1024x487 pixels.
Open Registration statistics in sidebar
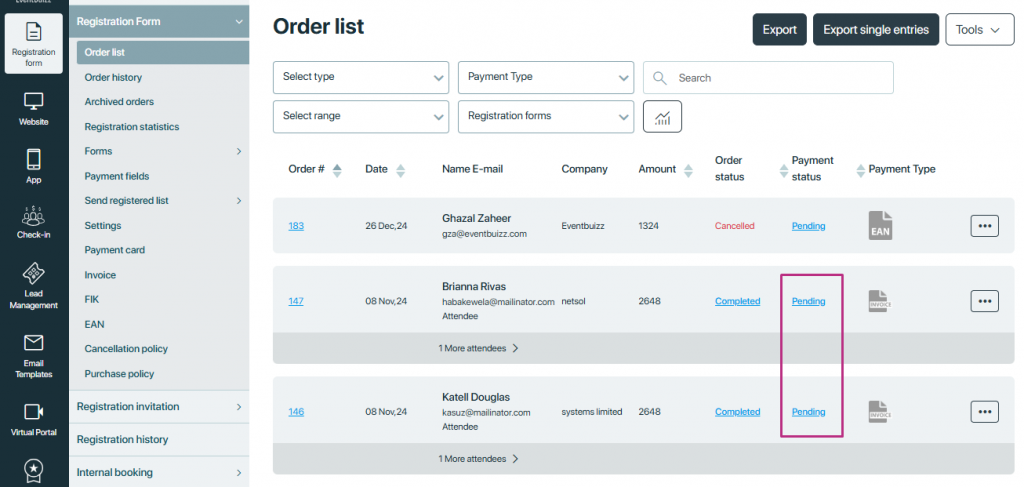(131, 127)
